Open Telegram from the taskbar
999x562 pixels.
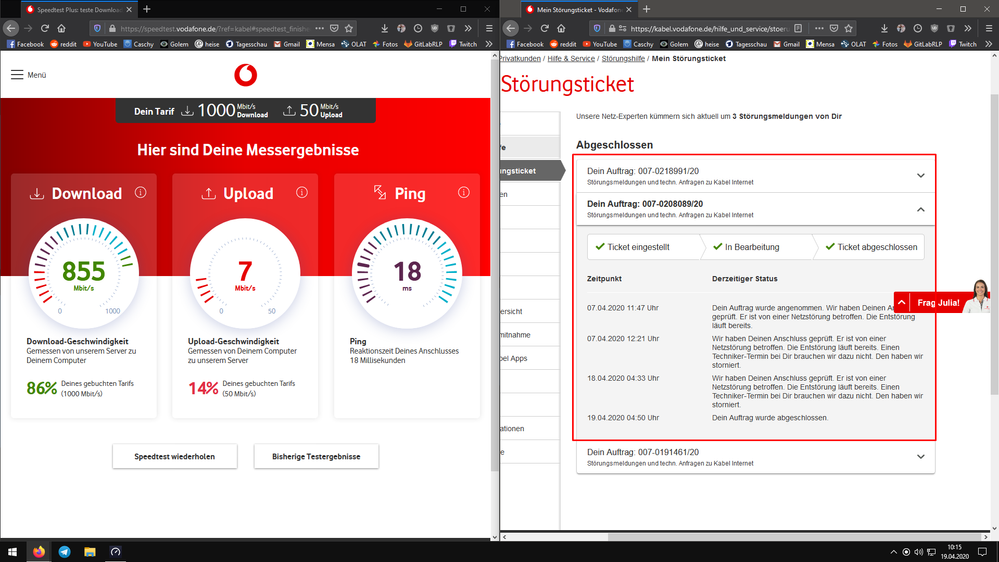point(64,552)
